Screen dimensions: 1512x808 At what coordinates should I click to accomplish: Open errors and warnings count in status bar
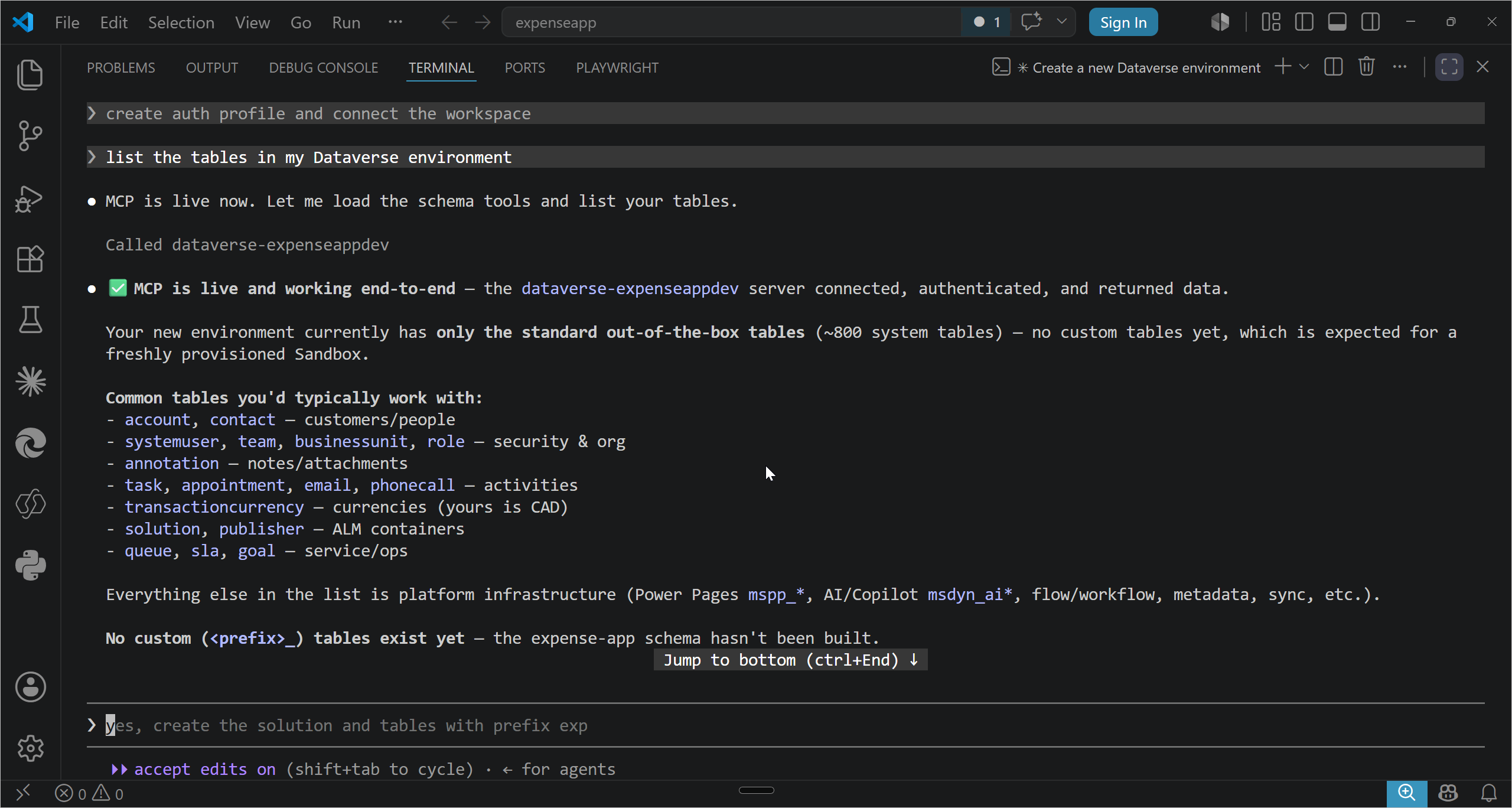click(89, 793)
